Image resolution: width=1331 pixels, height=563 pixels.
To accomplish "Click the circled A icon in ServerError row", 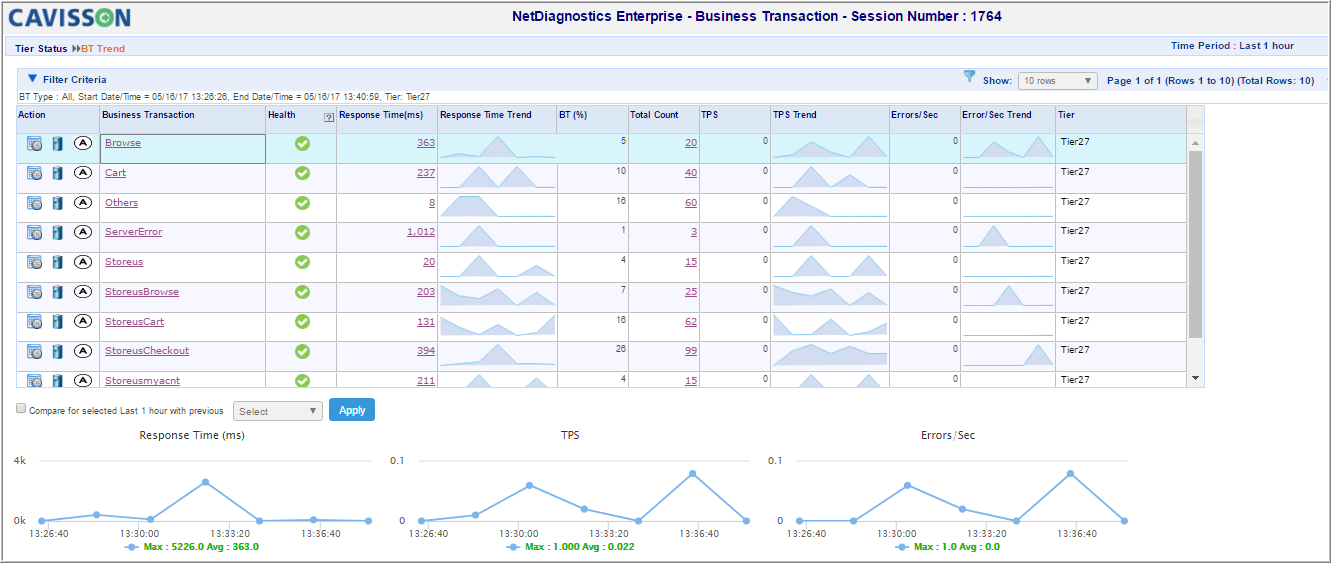I will point(83,233).
